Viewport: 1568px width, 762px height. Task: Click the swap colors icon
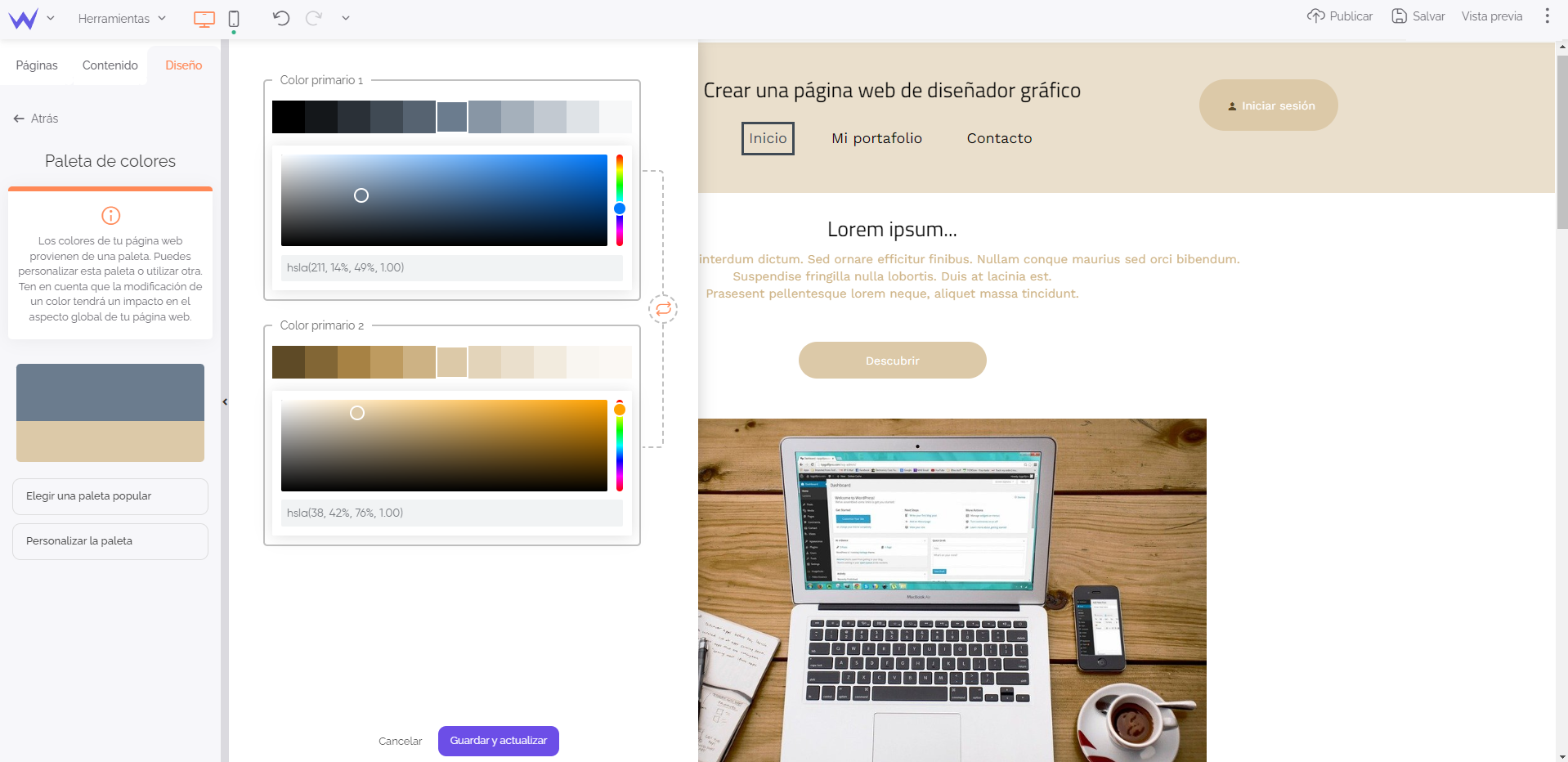coord(663,309)
